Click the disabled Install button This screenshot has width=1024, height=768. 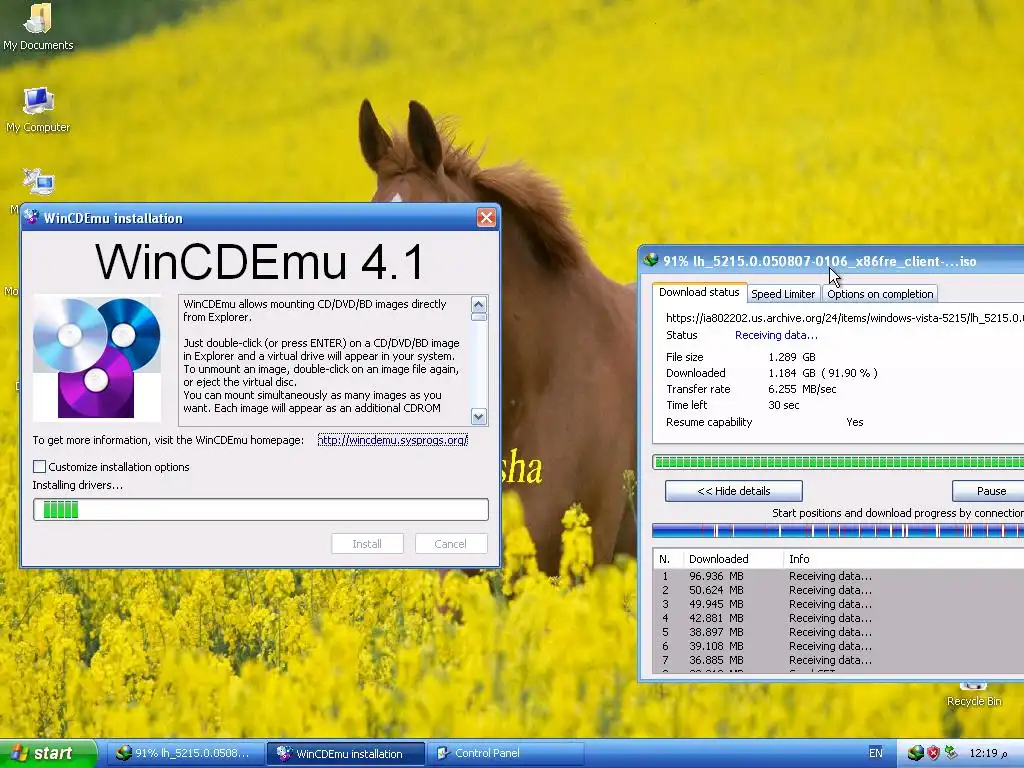click(x=367, y=543)
